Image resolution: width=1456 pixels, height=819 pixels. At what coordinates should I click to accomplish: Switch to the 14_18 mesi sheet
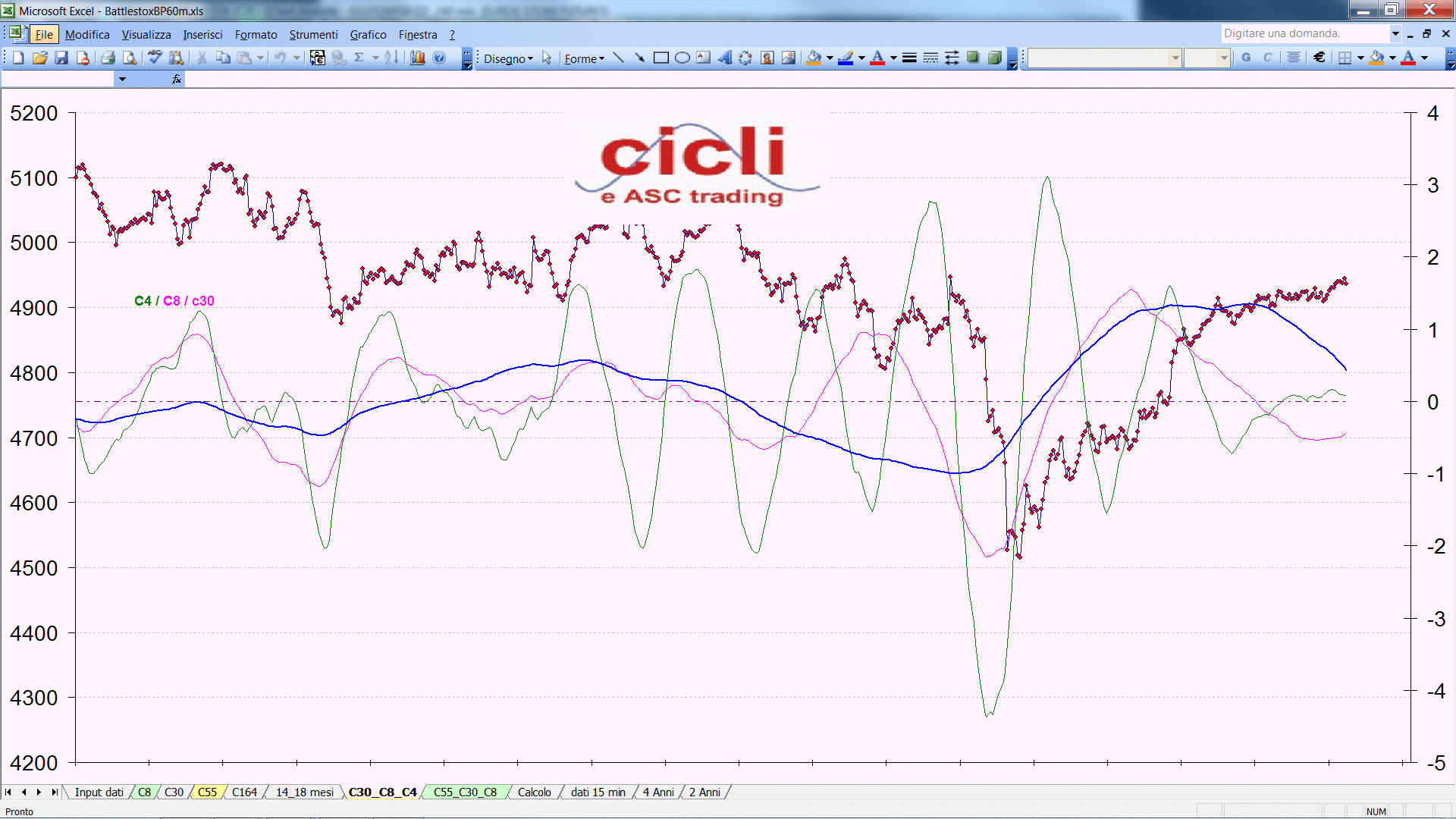[304, 792]
